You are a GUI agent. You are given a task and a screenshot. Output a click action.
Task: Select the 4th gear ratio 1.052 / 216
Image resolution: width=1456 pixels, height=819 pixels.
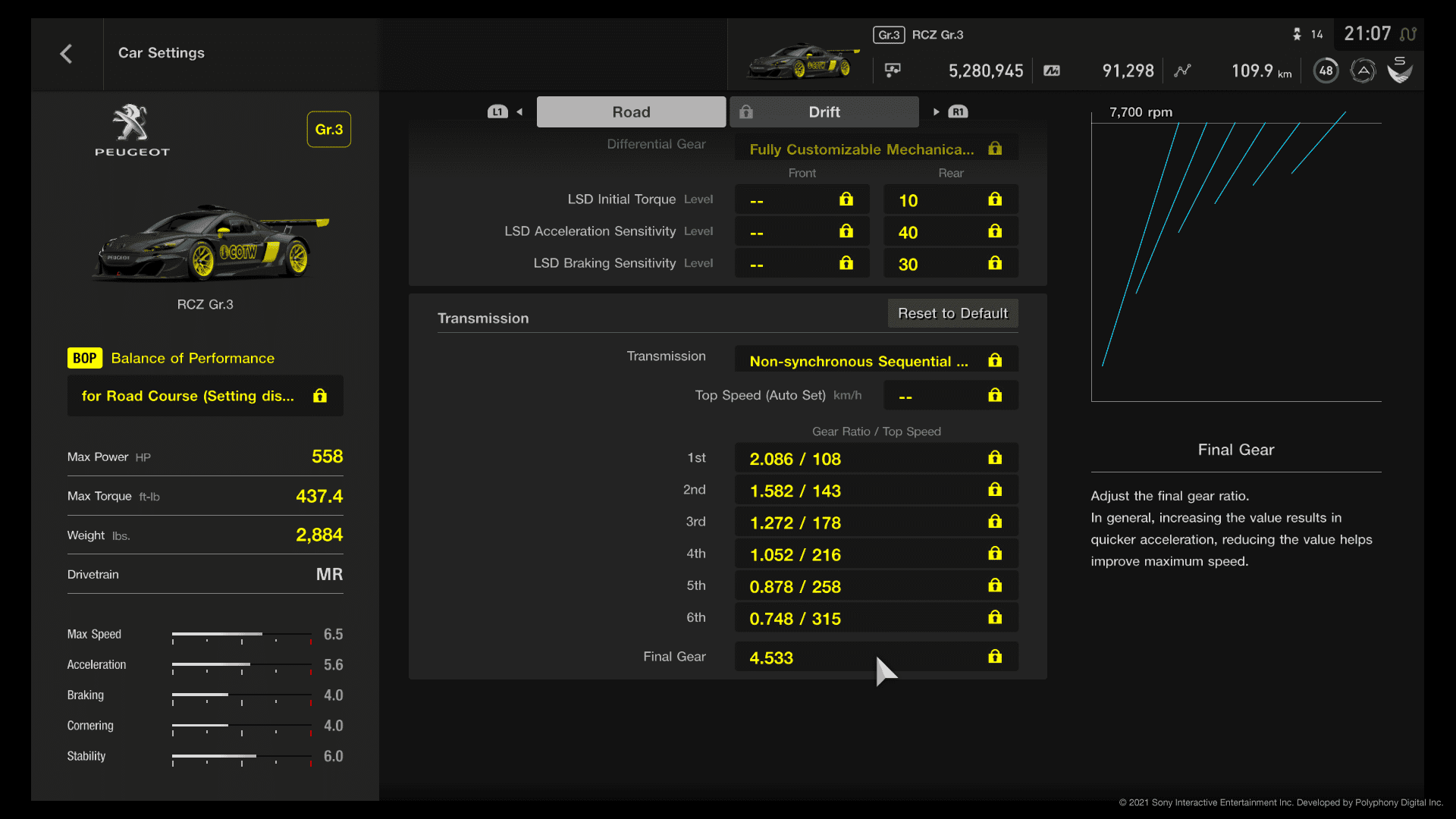point(876,554)
